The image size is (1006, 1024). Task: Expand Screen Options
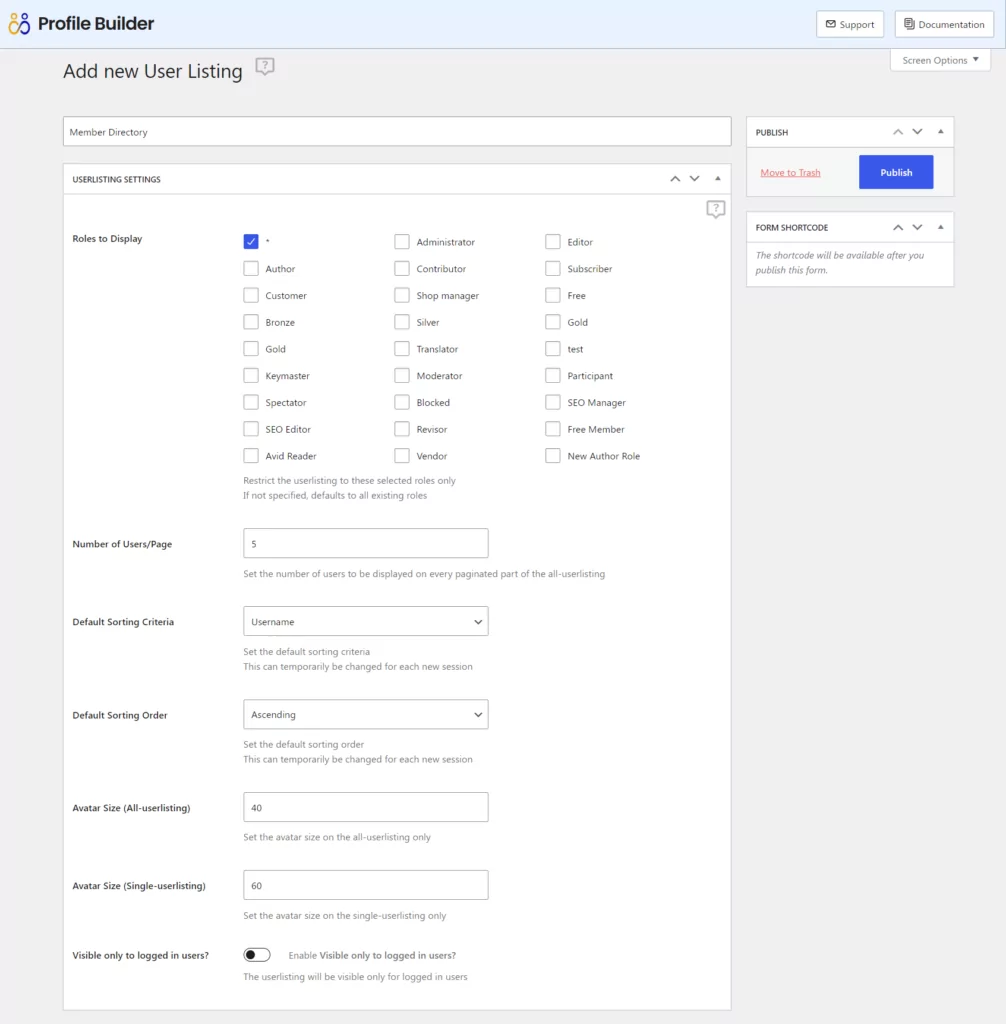click(940, 60)
